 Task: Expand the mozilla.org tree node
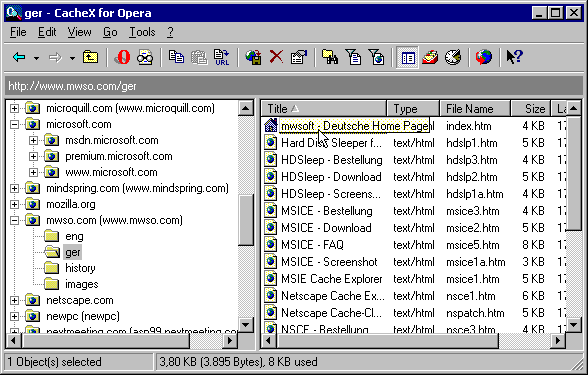pyautogui.click(x=14, y=204)
